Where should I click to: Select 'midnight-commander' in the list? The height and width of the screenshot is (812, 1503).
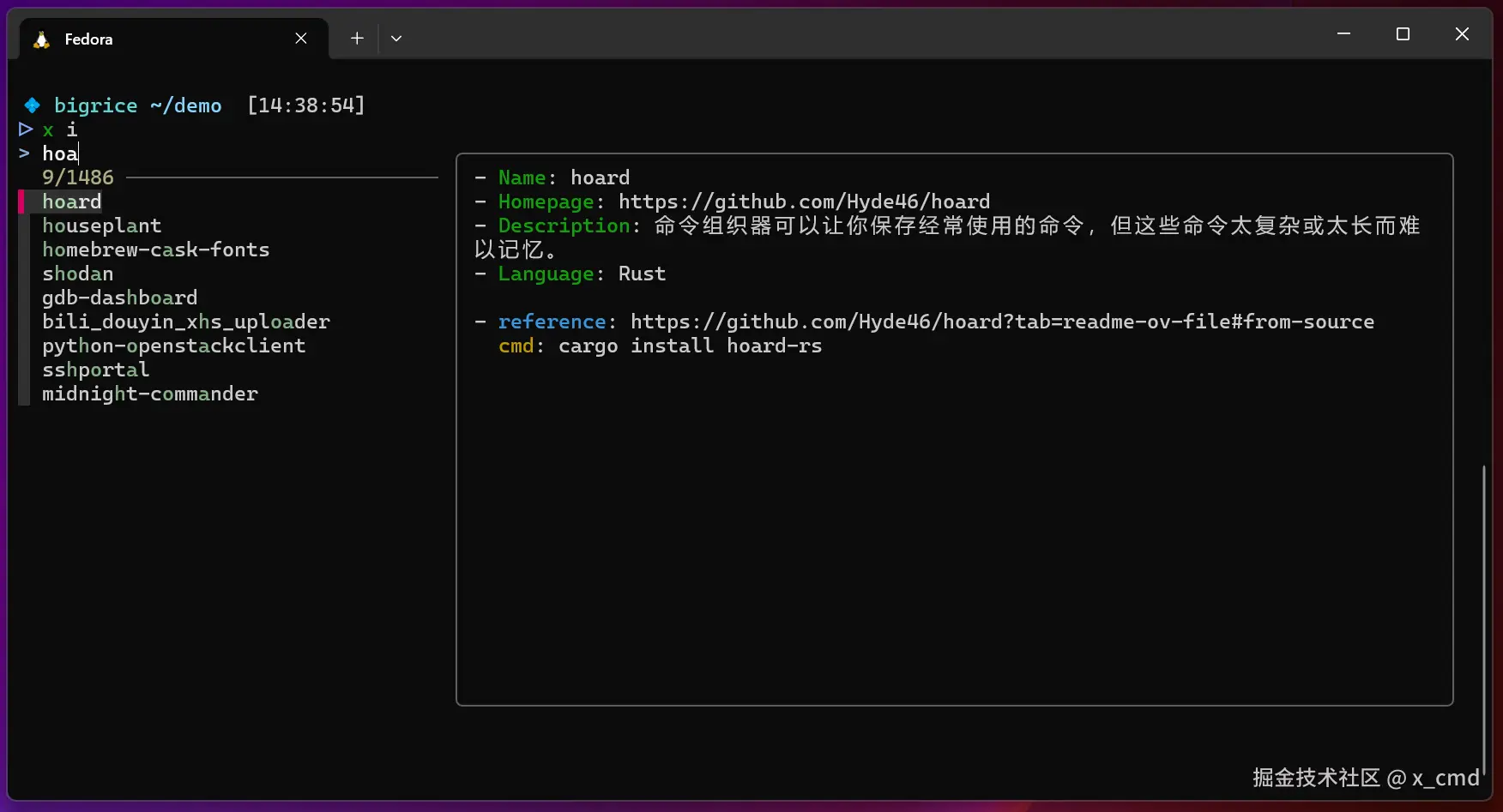pos(150,394)
